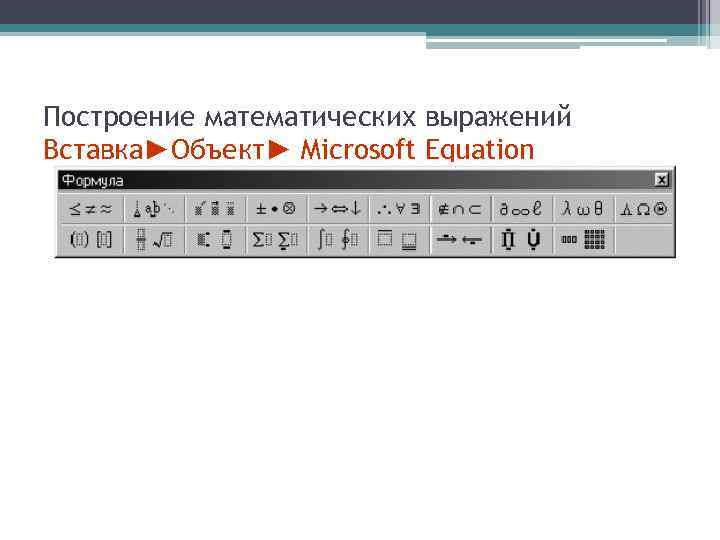Open the products and set theory templates palette

tap(522, 239)
